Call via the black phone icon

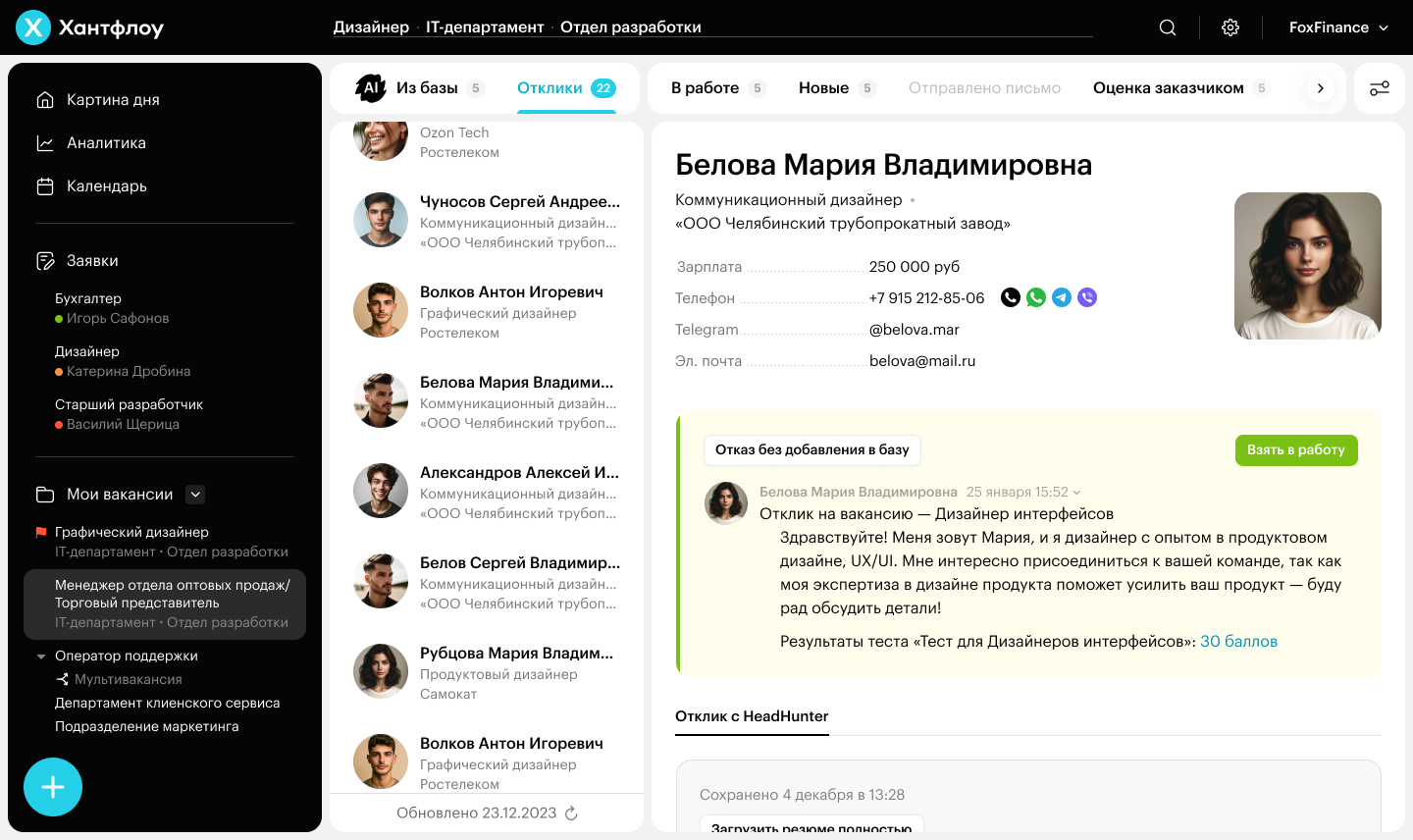[1011, 297]
